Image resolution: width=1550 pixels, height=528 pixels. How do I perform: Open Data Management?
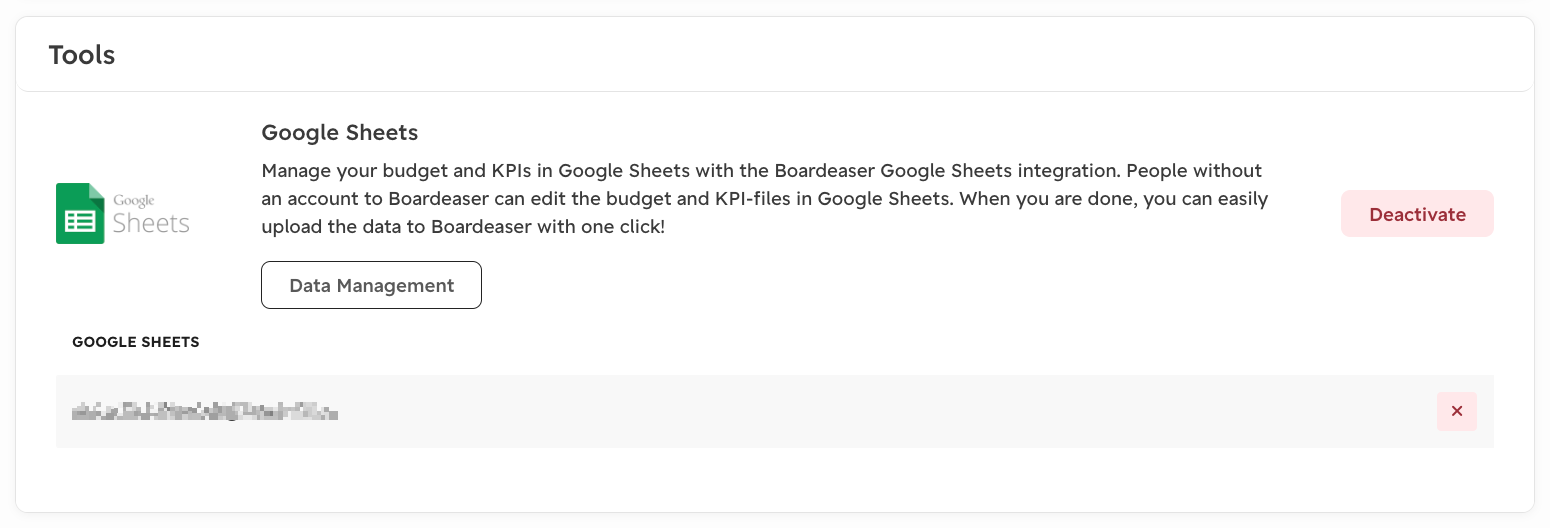371,285
